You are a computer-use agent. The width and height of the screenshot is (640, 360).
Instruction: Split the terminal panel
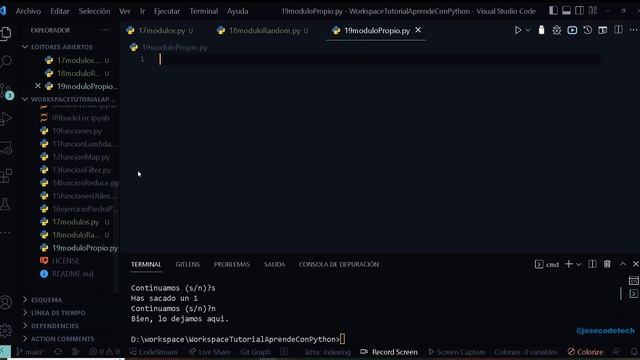pyautogui.click(x=592, y=264)
